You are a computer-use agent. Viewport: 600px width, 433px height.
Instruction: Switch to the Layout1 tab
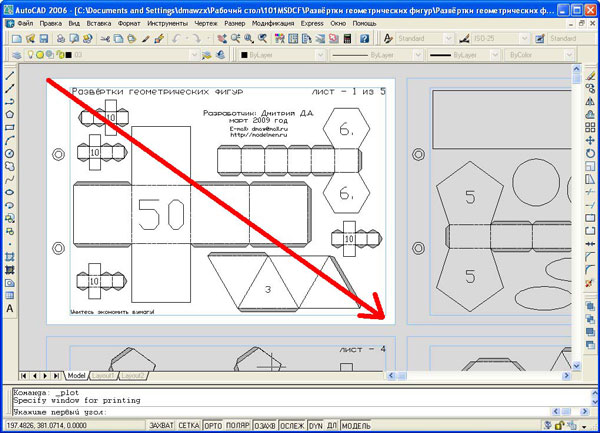pos(103,376)
